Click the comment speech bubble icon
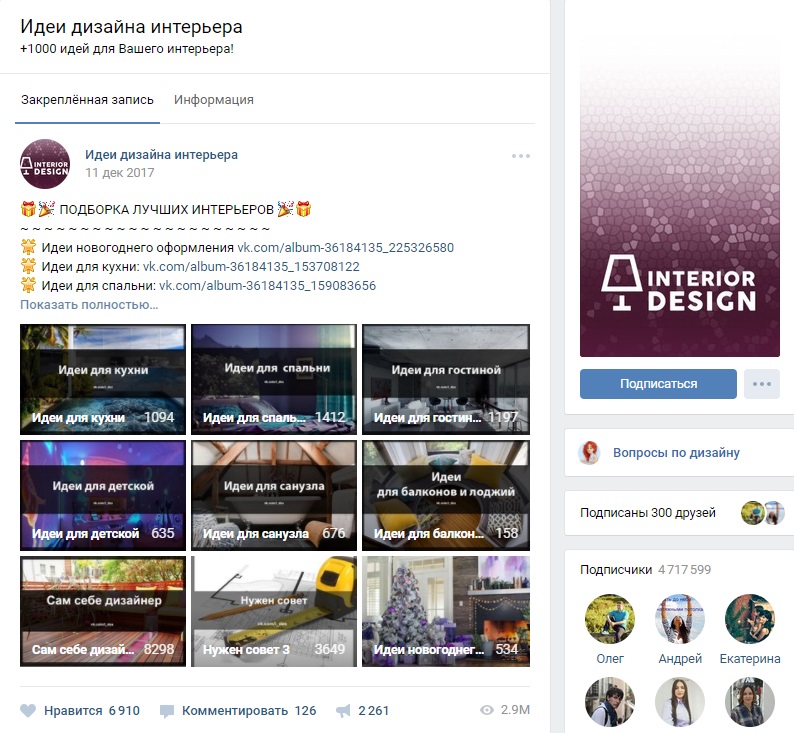Screen dimensions: 794x733 pyautogui.click(x=167, y=711)
